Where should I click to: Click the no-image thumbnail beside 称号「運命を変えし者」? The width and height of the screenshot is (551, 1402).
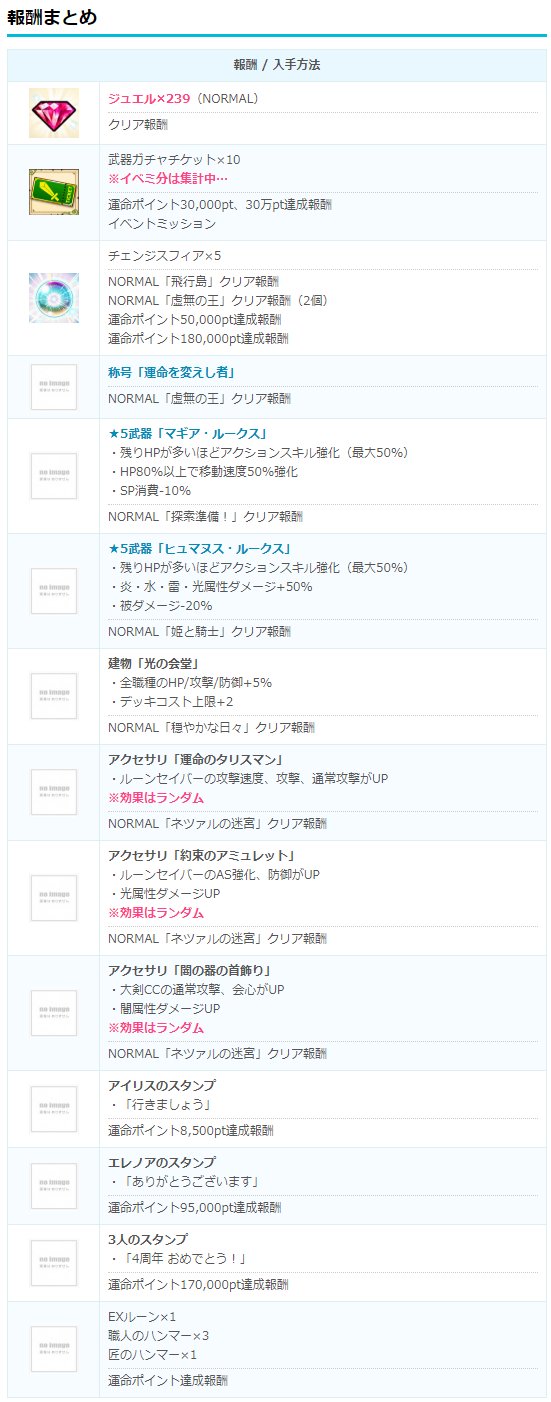coord(53,387)
